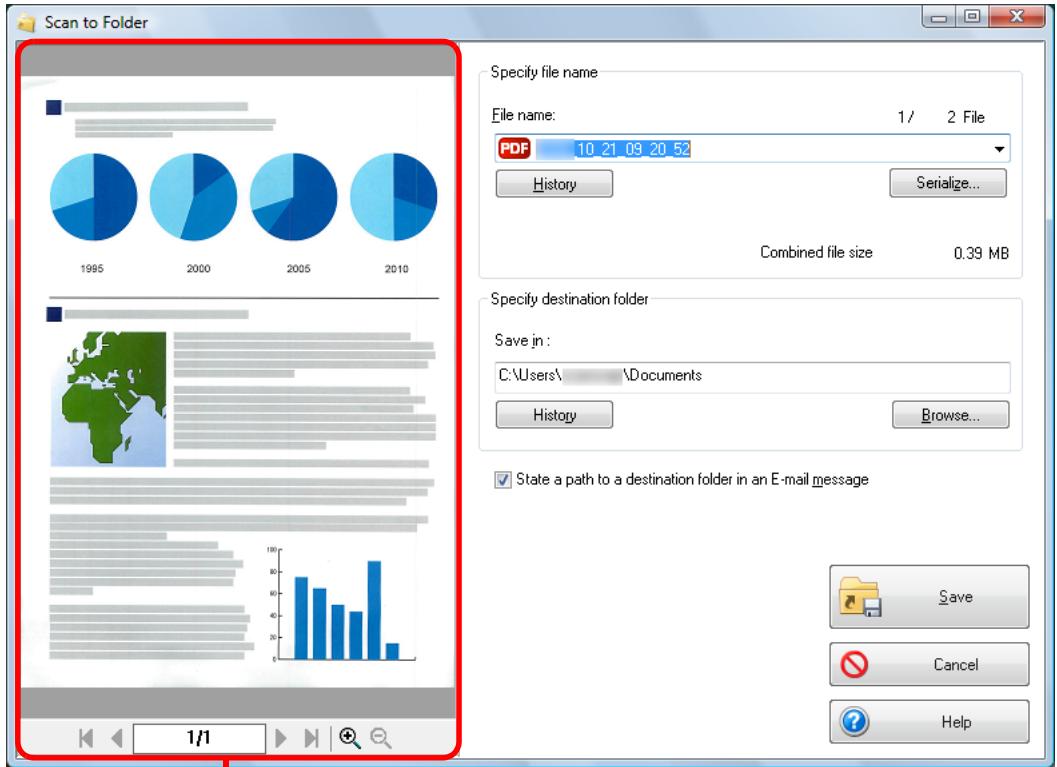Go to previous page in preview
The height and width of the screenshot is (767, 1057).
click(x=117, y=738)
